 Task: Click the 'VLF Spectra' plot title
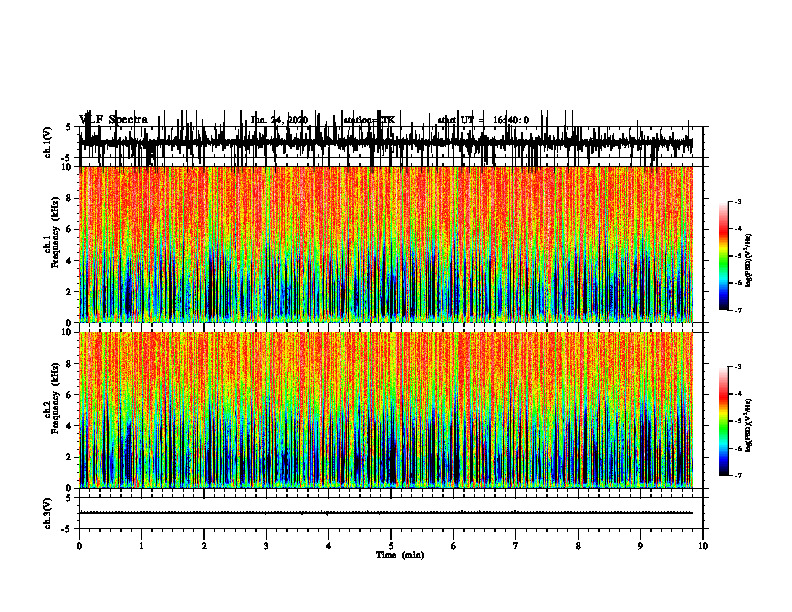114,120
